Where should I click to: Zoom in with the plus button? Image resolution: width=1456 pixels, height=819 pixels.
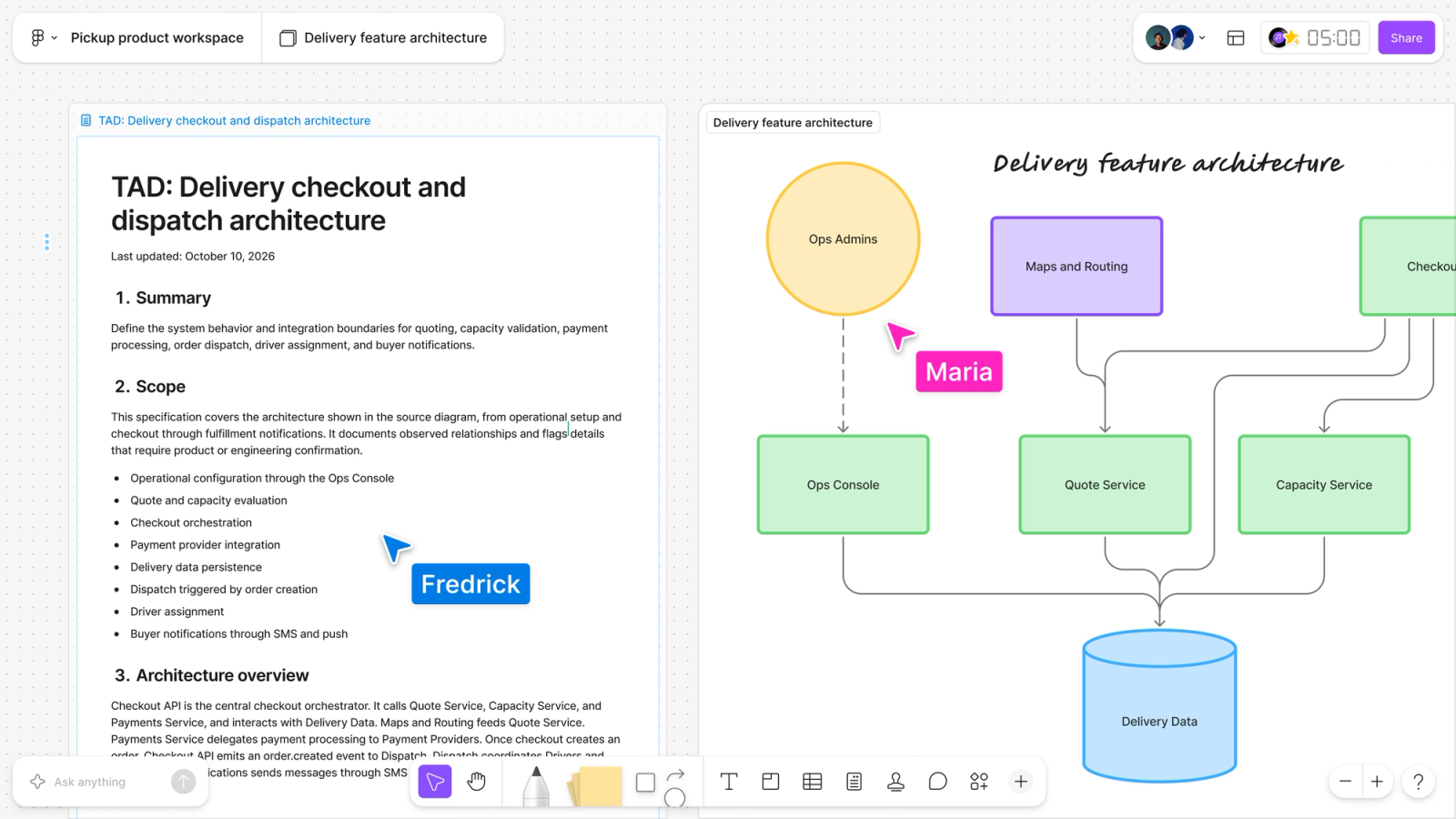[x=1377, y=782]
